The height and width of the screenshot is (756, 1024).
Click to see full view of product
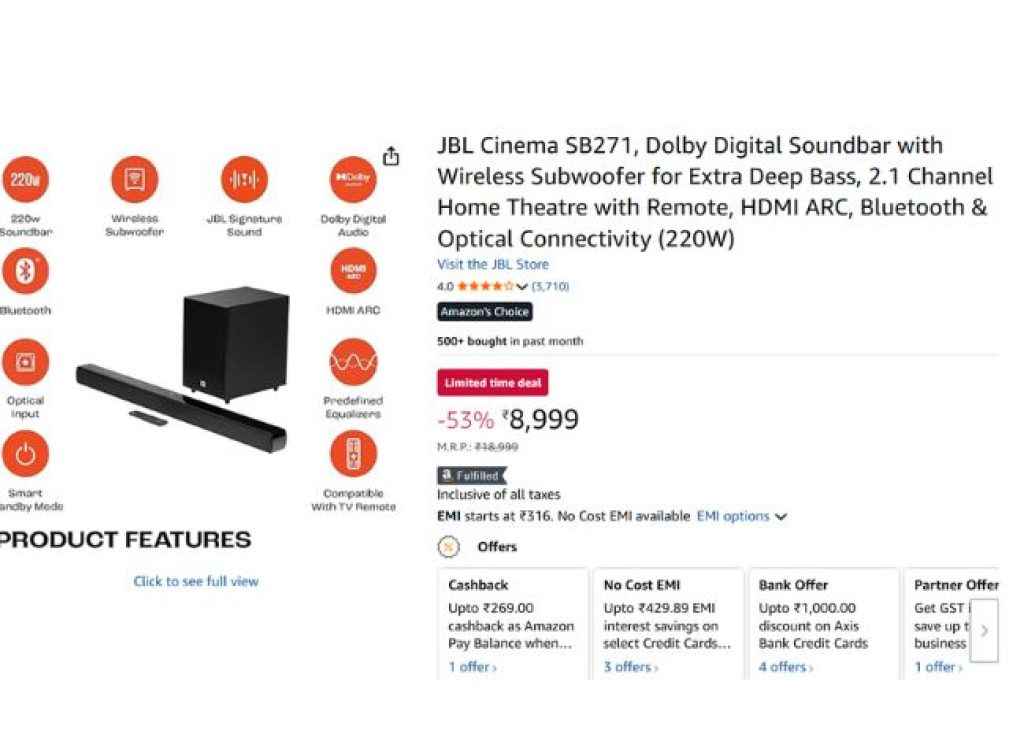(196, 581)
